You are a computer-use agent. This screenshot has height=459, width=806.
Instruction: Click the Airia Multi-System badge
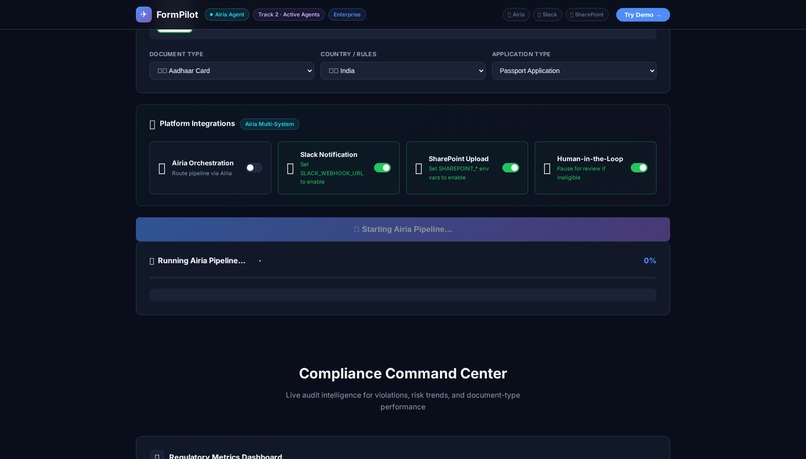tap(269, 124)
